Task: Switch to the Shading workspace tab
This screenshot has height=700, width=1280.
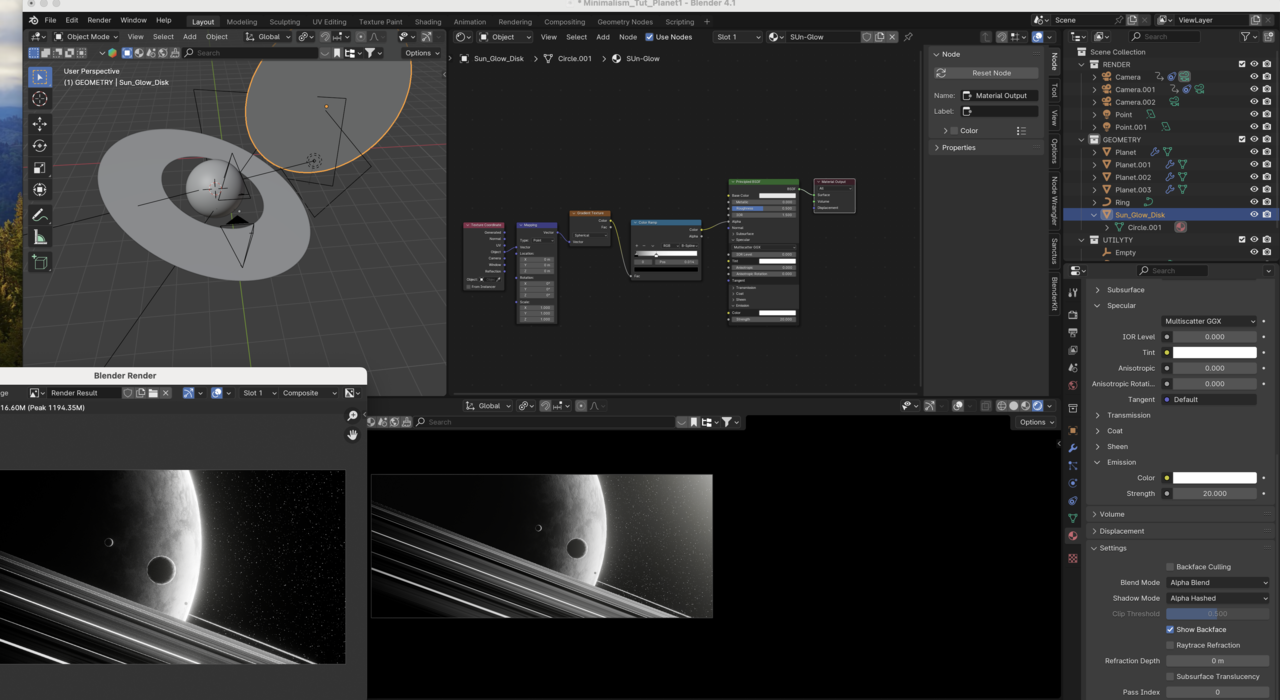Action: click(428, 21)
